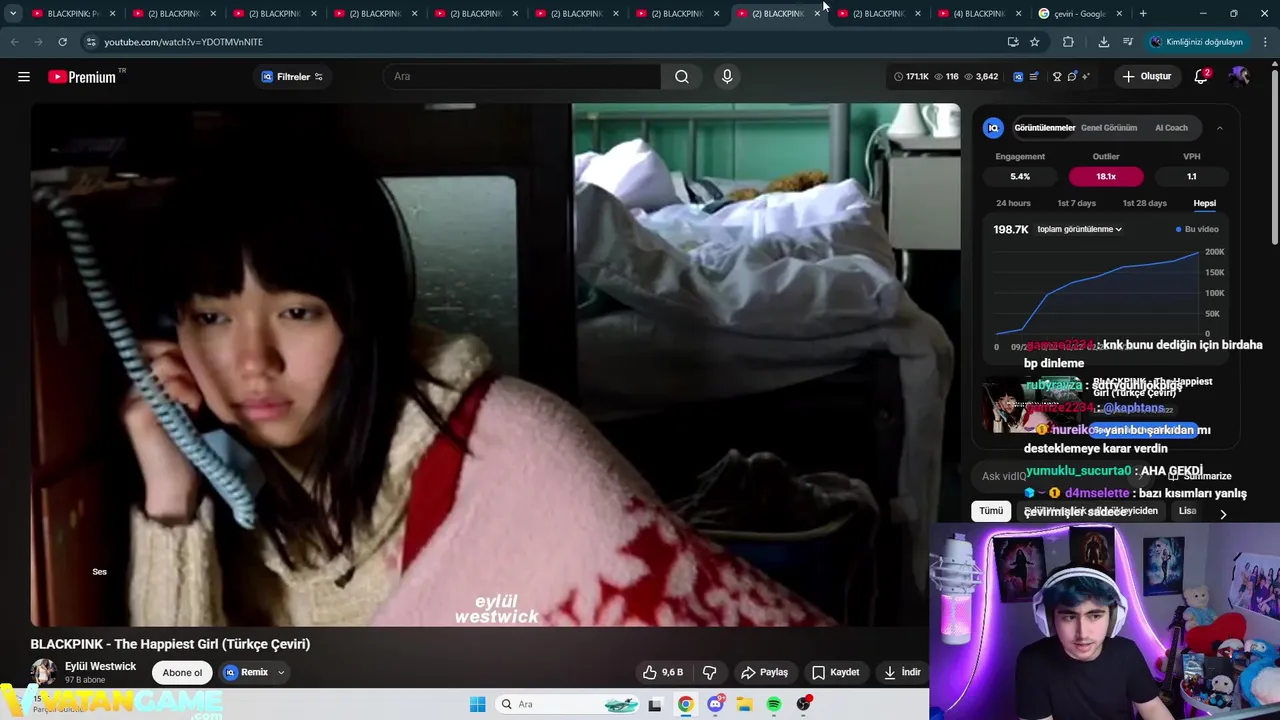The width and height of the screenshot is (1280, 720).
Task: Click the address bar URL
Action: pos(184,42)
